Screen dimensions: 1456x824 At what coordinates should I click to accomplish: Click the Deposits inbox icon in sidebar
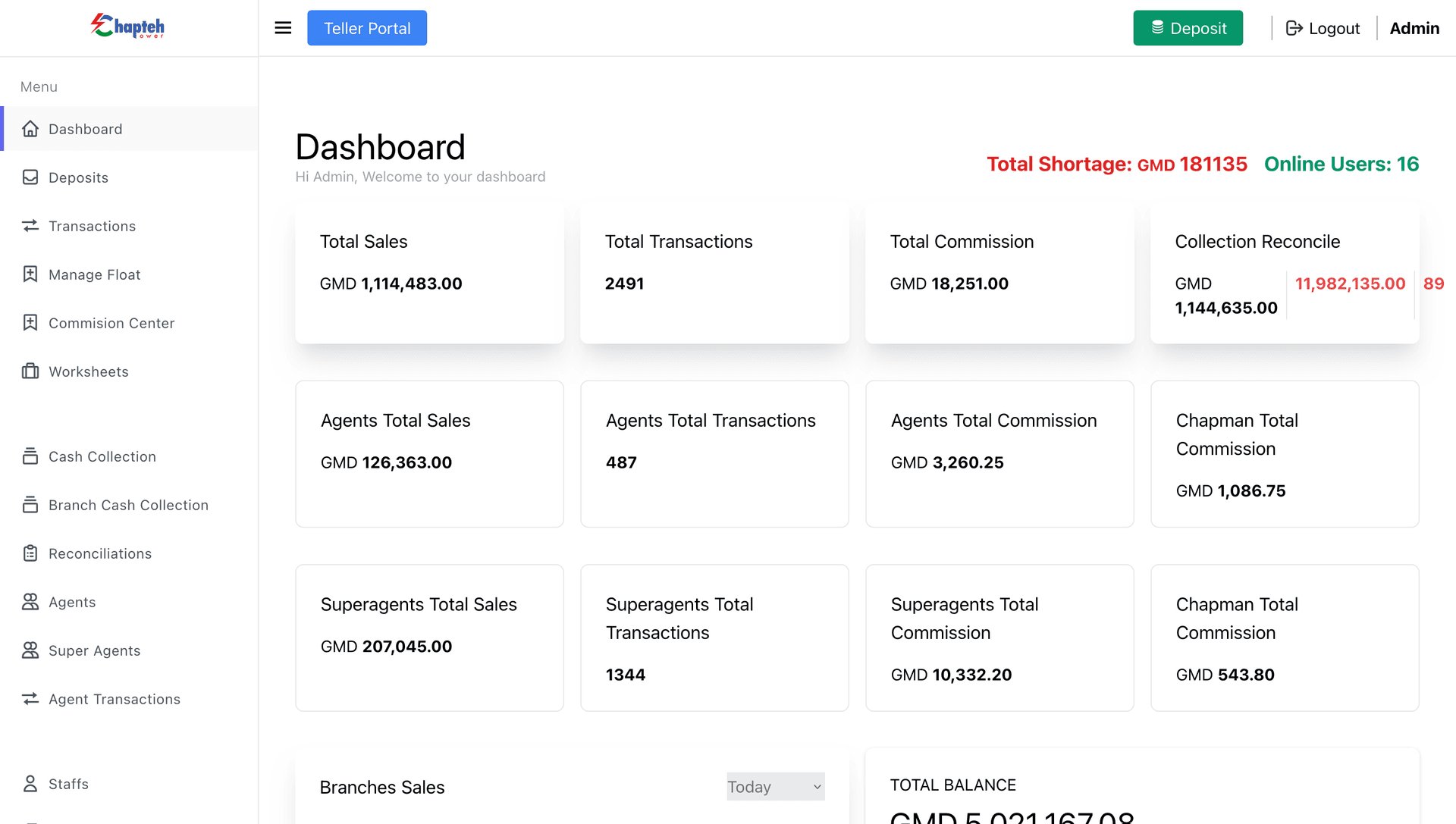30,177
